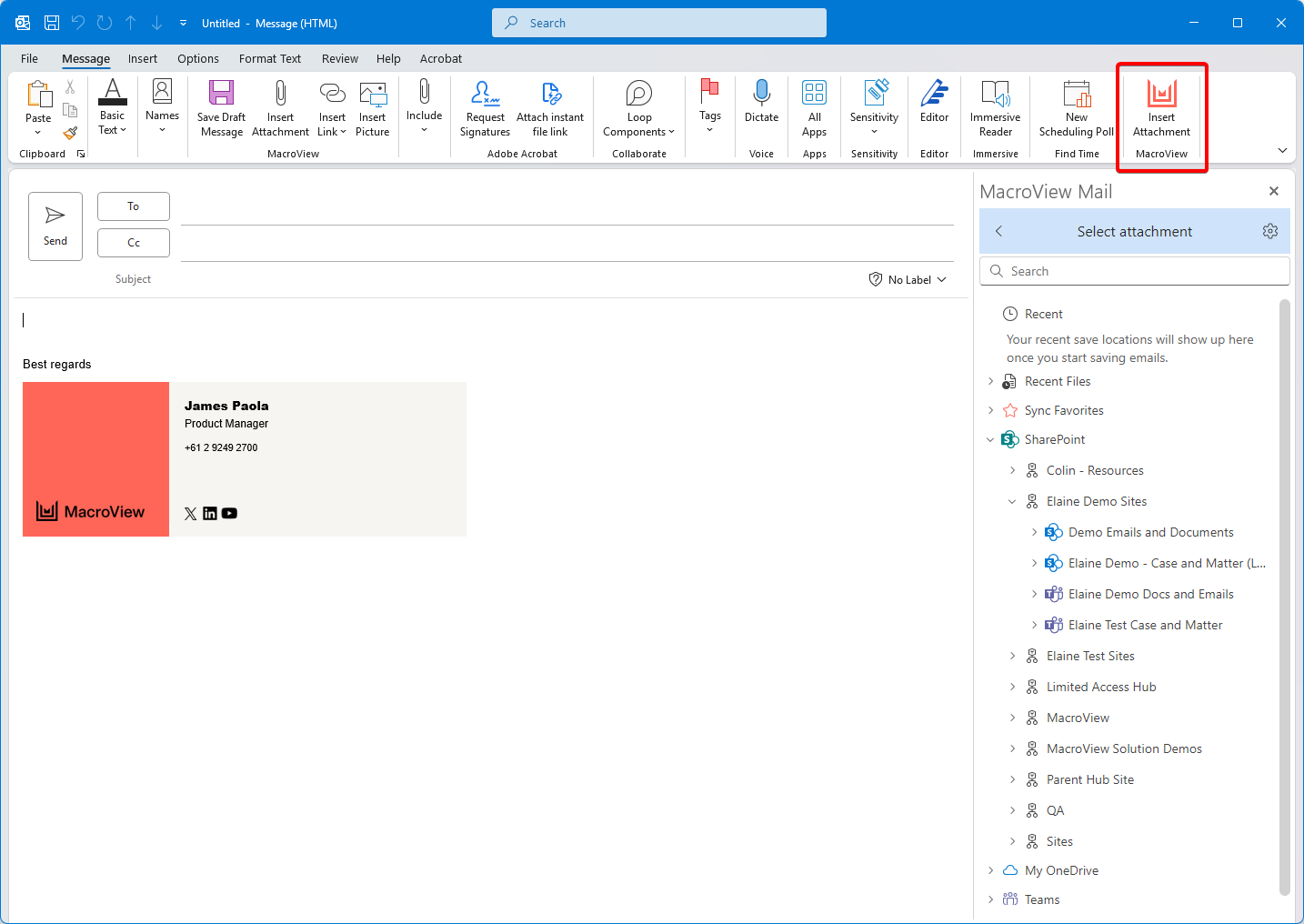
Task: Open the Names address book menu
Action: pos(162,107)
